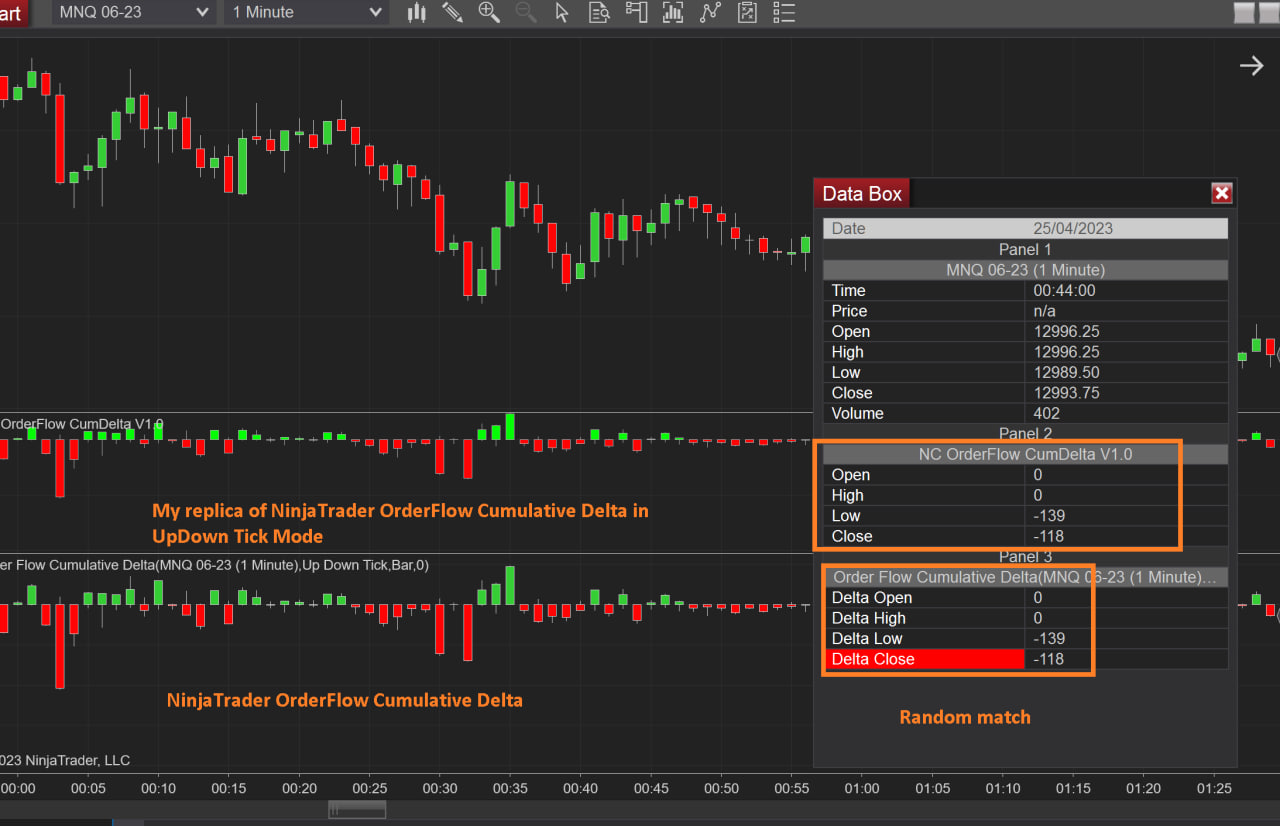The width and height of the screenshot is (1280, 826).
Task: Select the chart style candlestick icon
Action: point(416,13)
